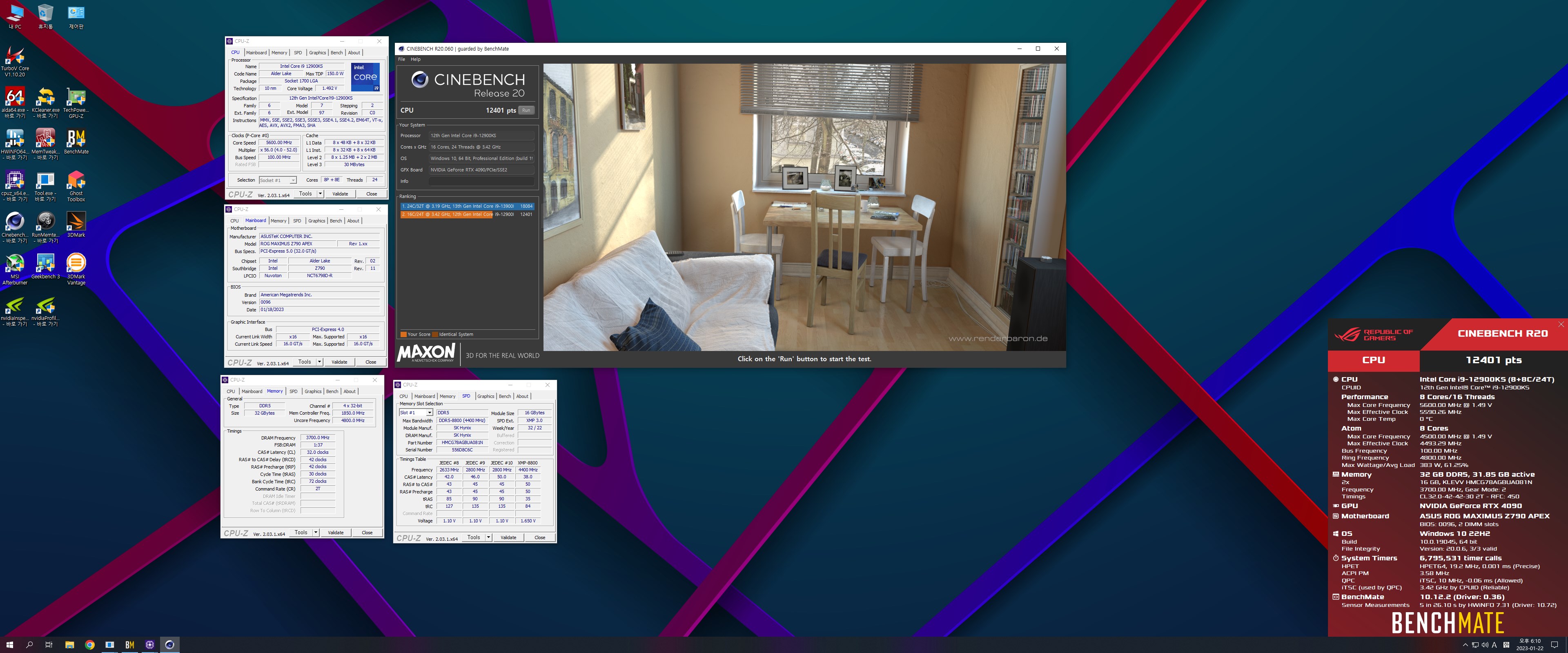The width and height of the screenshot is (1568, 653).
Task: Launch MSI Afterburner desktop icon
Action: click(15, 269)
